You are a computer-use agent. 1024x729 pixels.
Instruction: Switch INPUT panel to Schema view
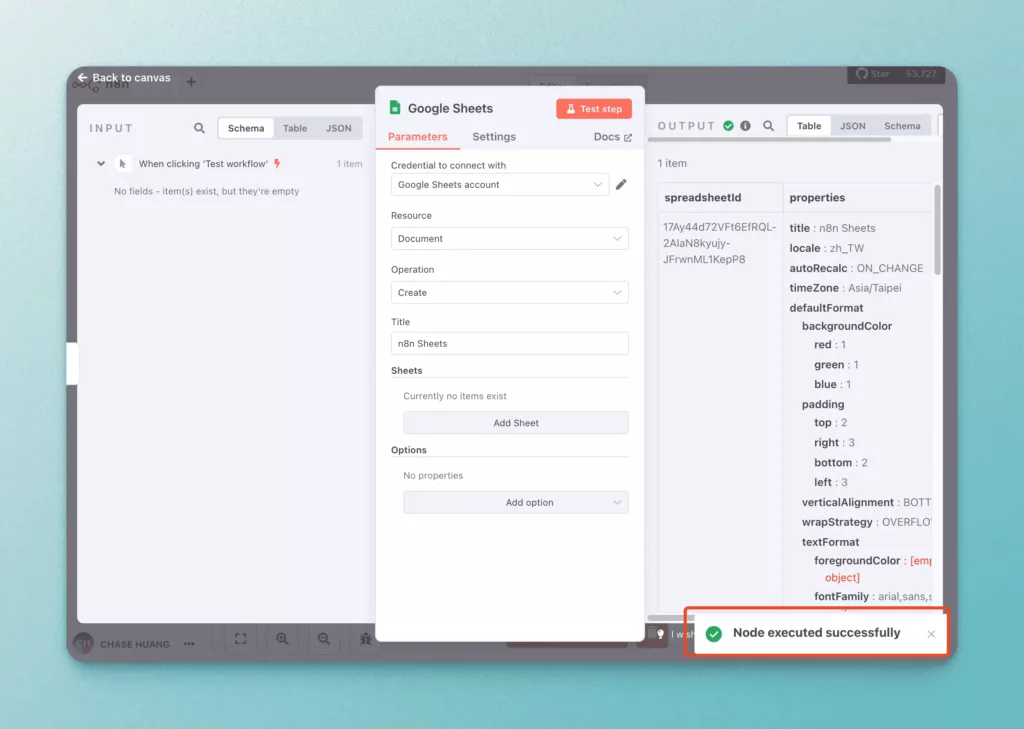point(246,128)
